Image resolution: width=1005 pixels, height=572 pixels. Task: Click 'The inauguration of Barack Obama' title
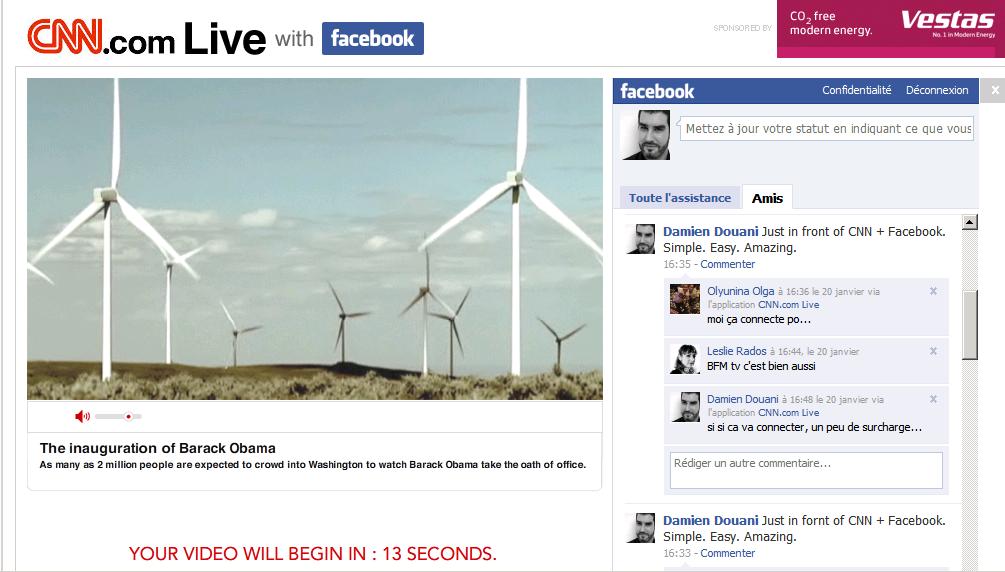pyautogui.click(x=158, y=448)
